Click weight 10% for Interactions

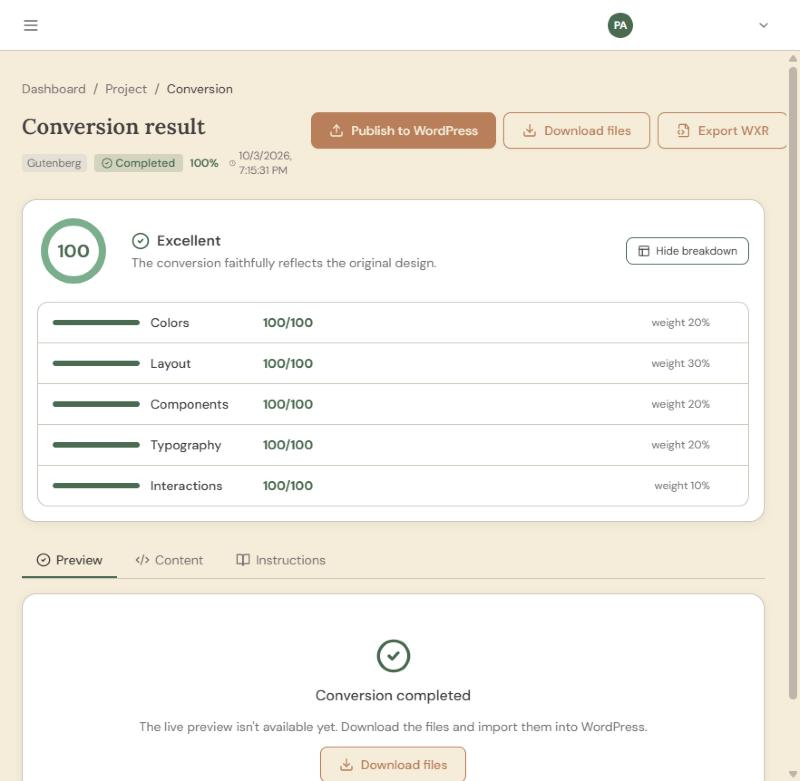(x=682, y=486)
